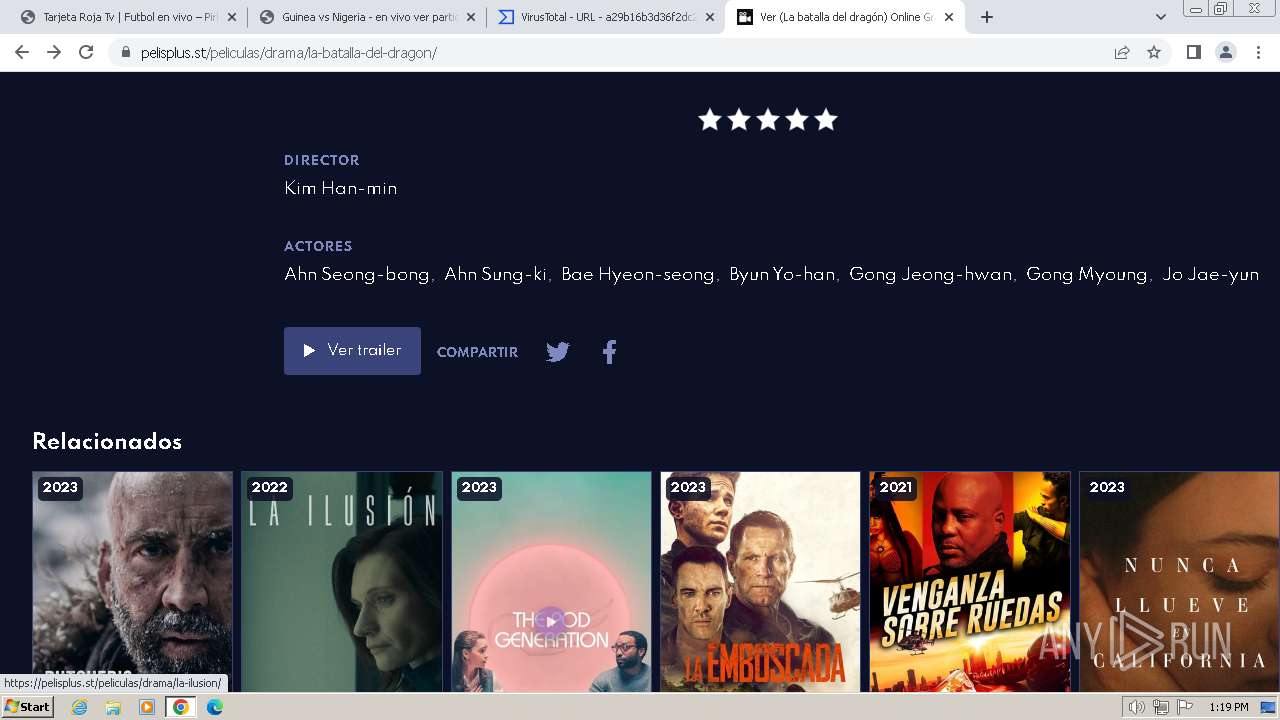Open director Kim Han-min link

341,188
